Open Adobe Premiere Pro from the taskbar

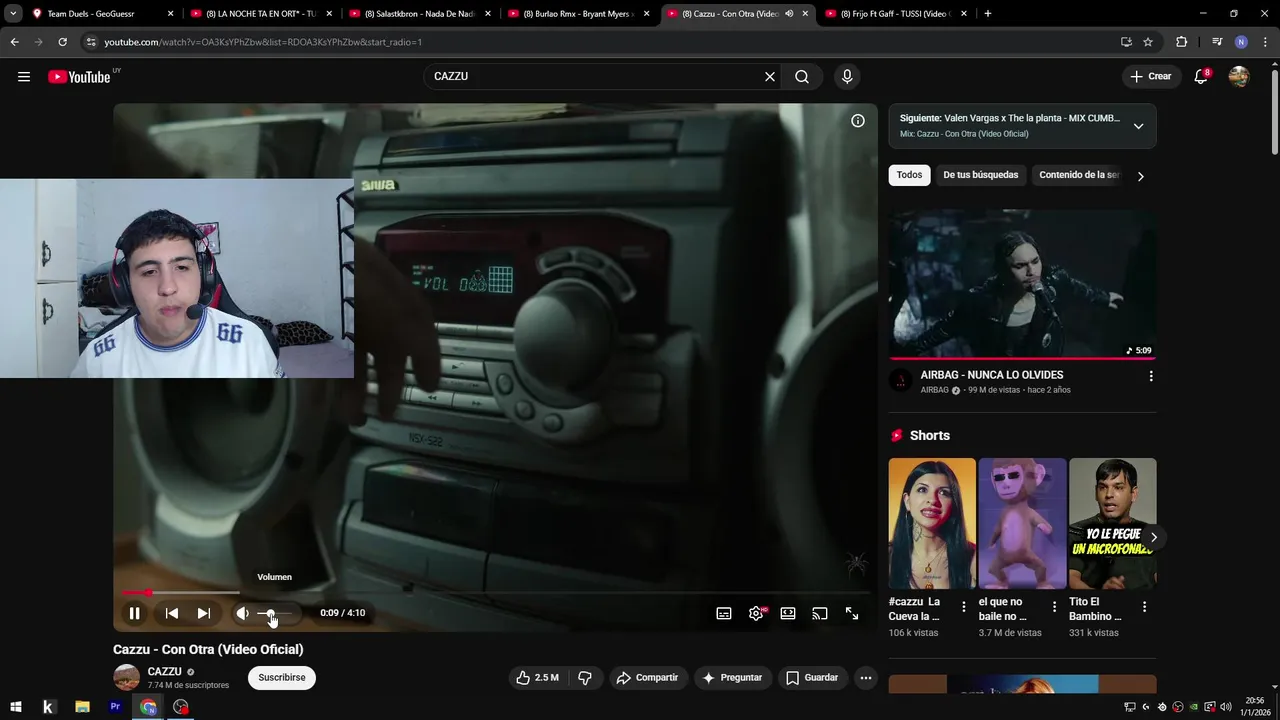click(115, 707)
